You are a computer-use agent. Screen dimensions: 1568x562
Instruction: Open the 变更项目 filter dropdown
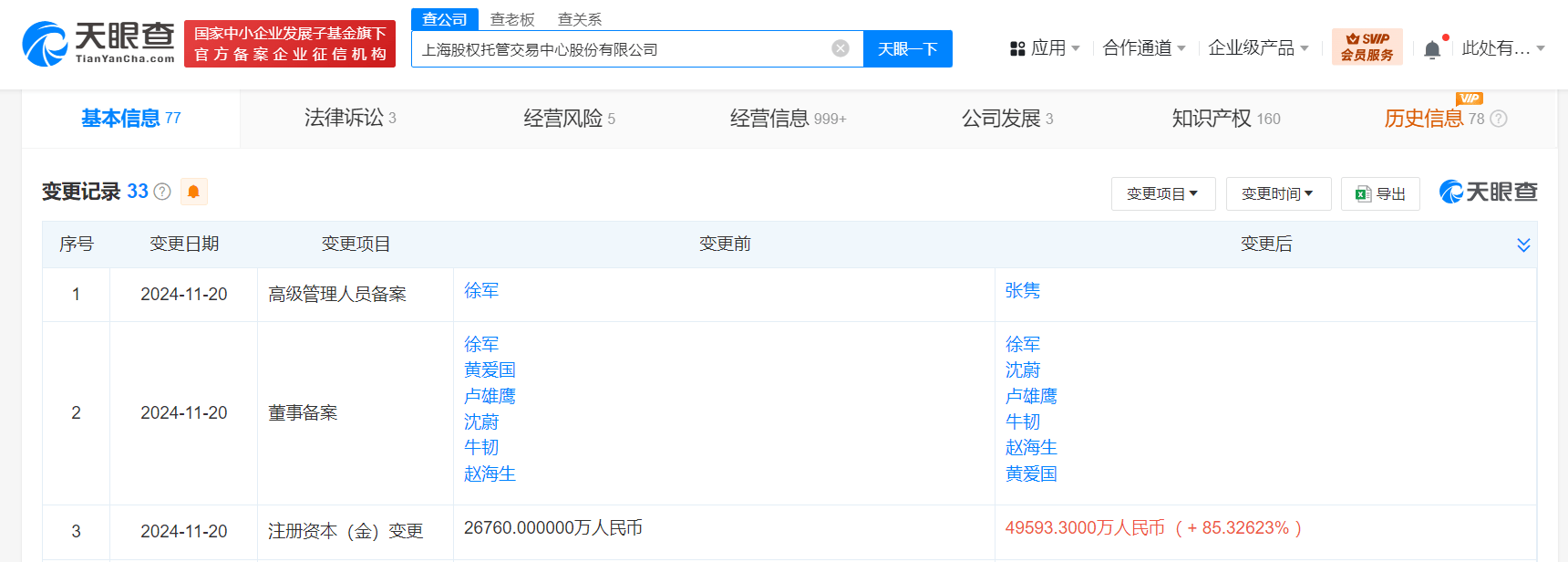[x=1163, y=193]
